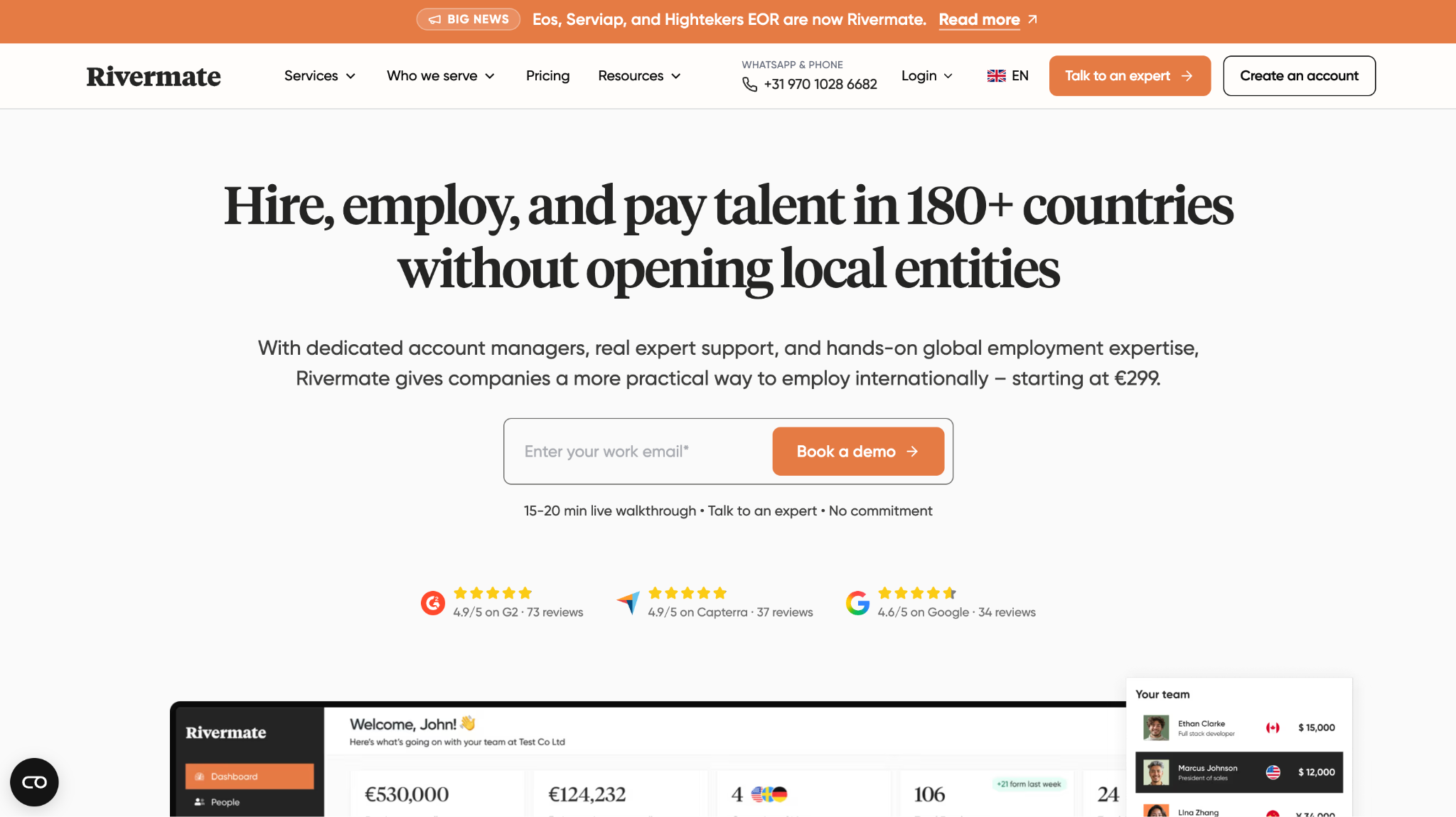The image size is (1456, 817).
Task: Click Ethan Clarke's avatar in Your team
Action: pos(1156,727)
